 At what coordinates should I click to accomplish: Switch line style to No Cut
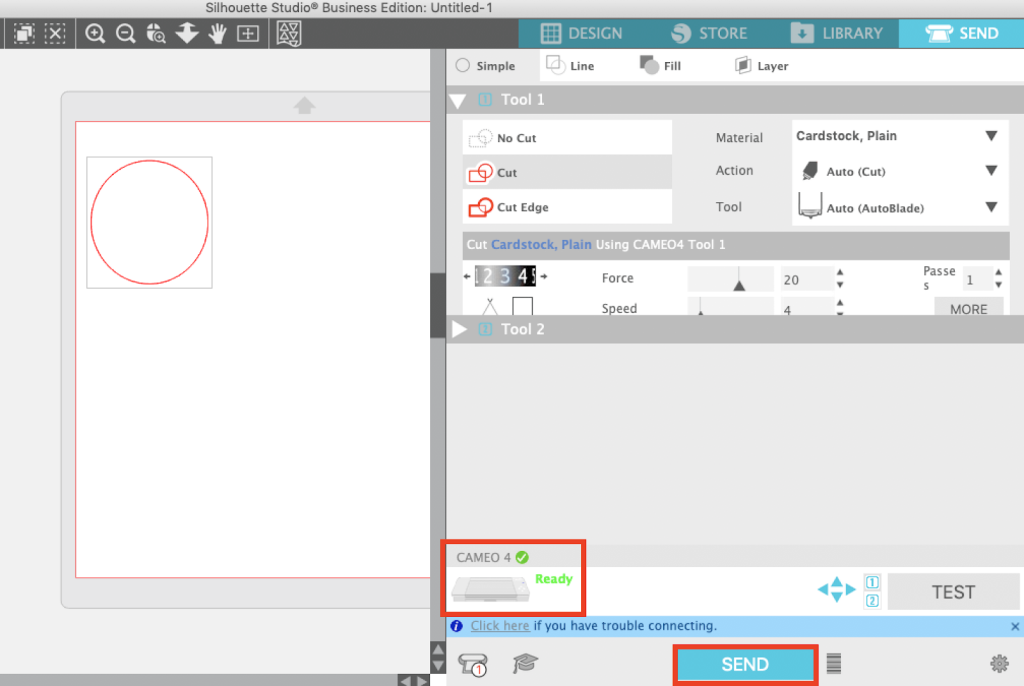pyautogui.click(x=566, y=137)
